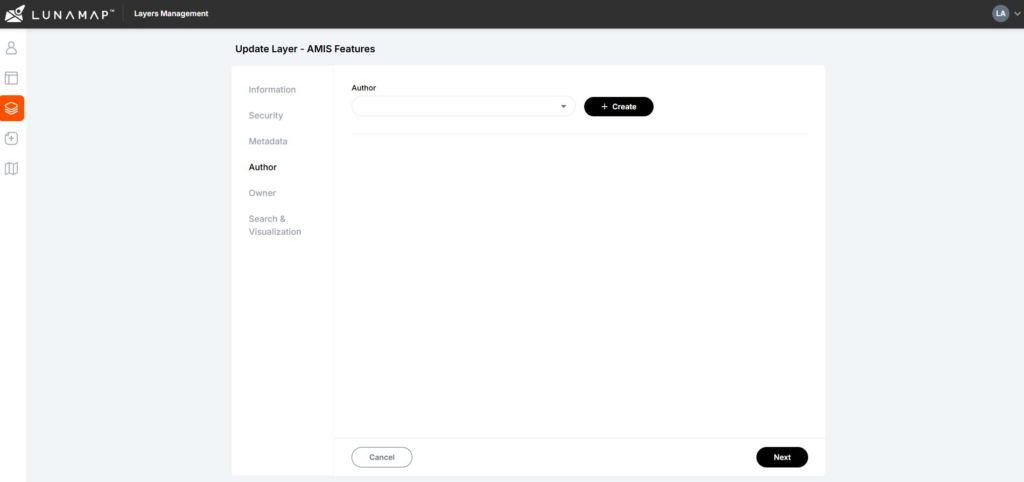Open the user profile sidebar icon

[11, 48]
